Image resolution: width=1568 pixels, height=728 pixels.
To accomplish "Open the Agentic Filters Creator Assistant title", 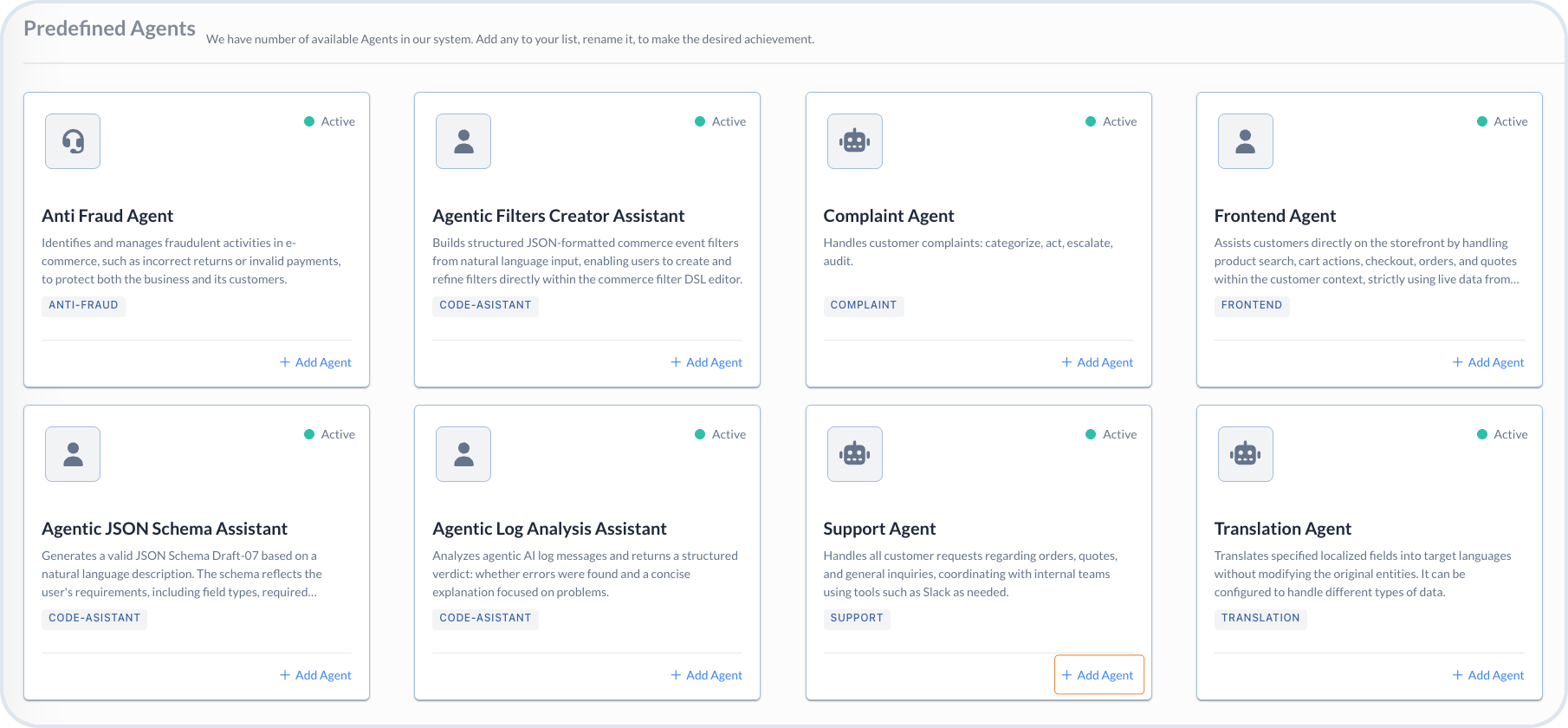I will 559,216.
